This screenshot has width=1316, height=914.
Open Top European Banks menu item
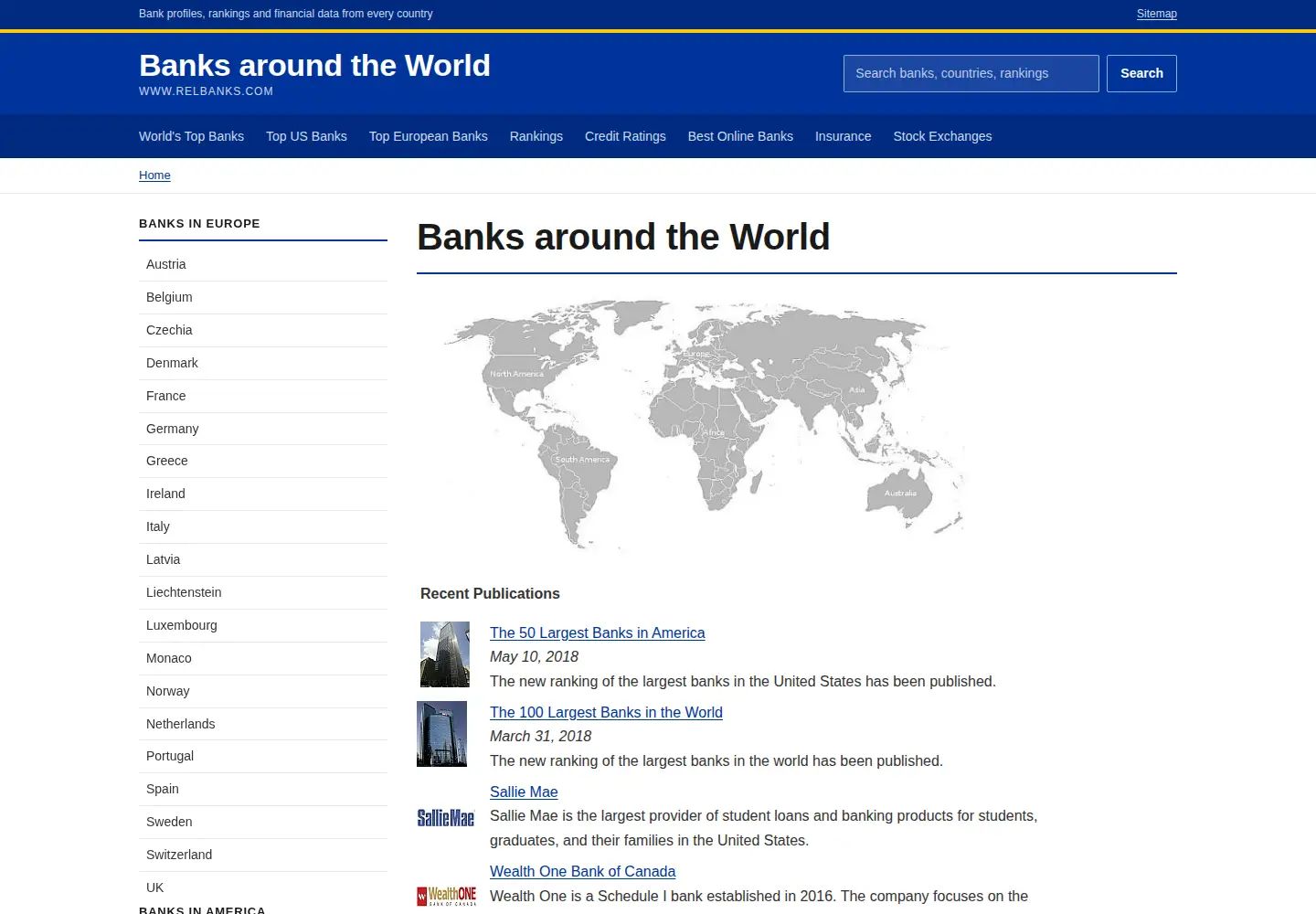click(429, 136)
